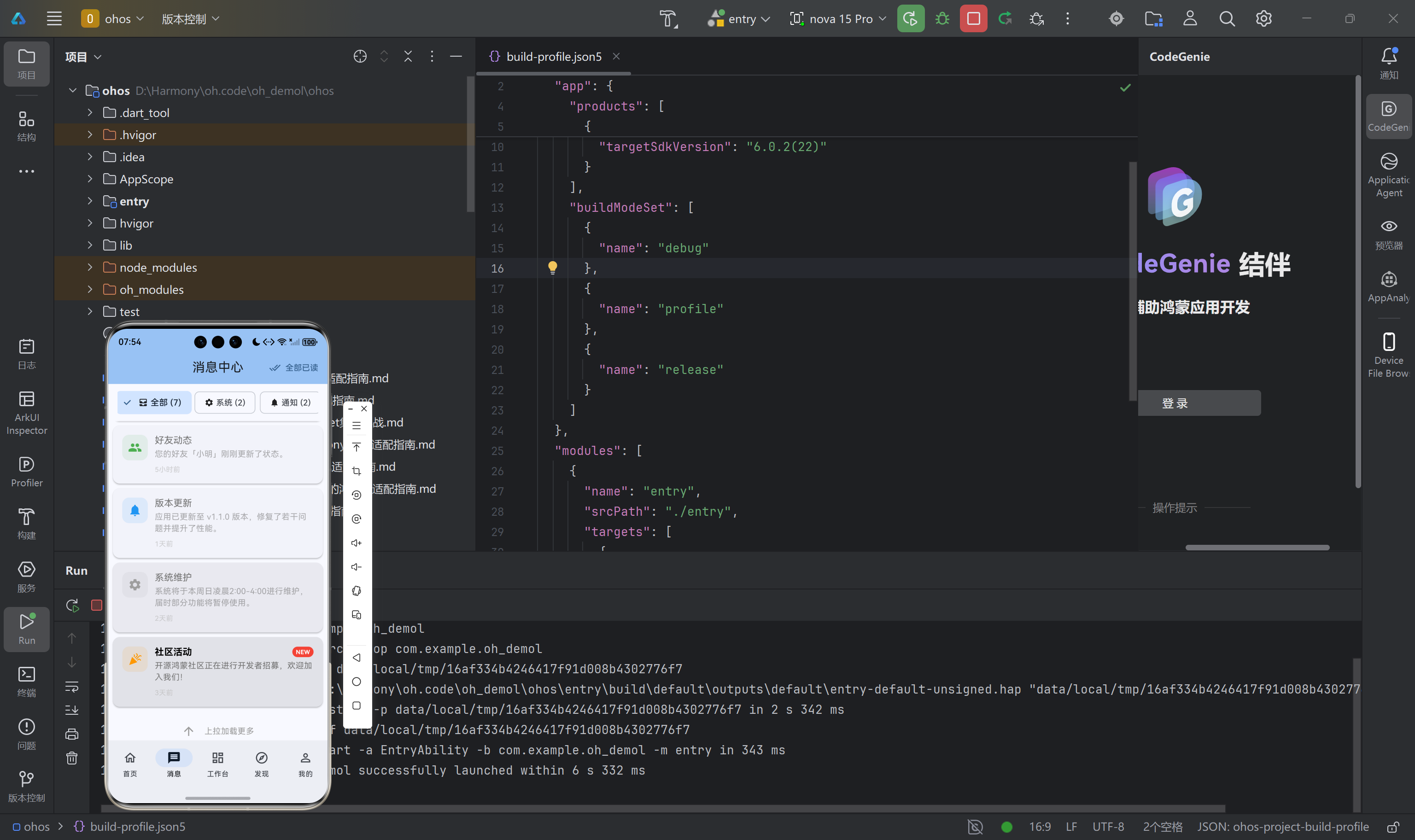
Task: Click the Debug bug icon in the toolbar
Action: (942, 19)
